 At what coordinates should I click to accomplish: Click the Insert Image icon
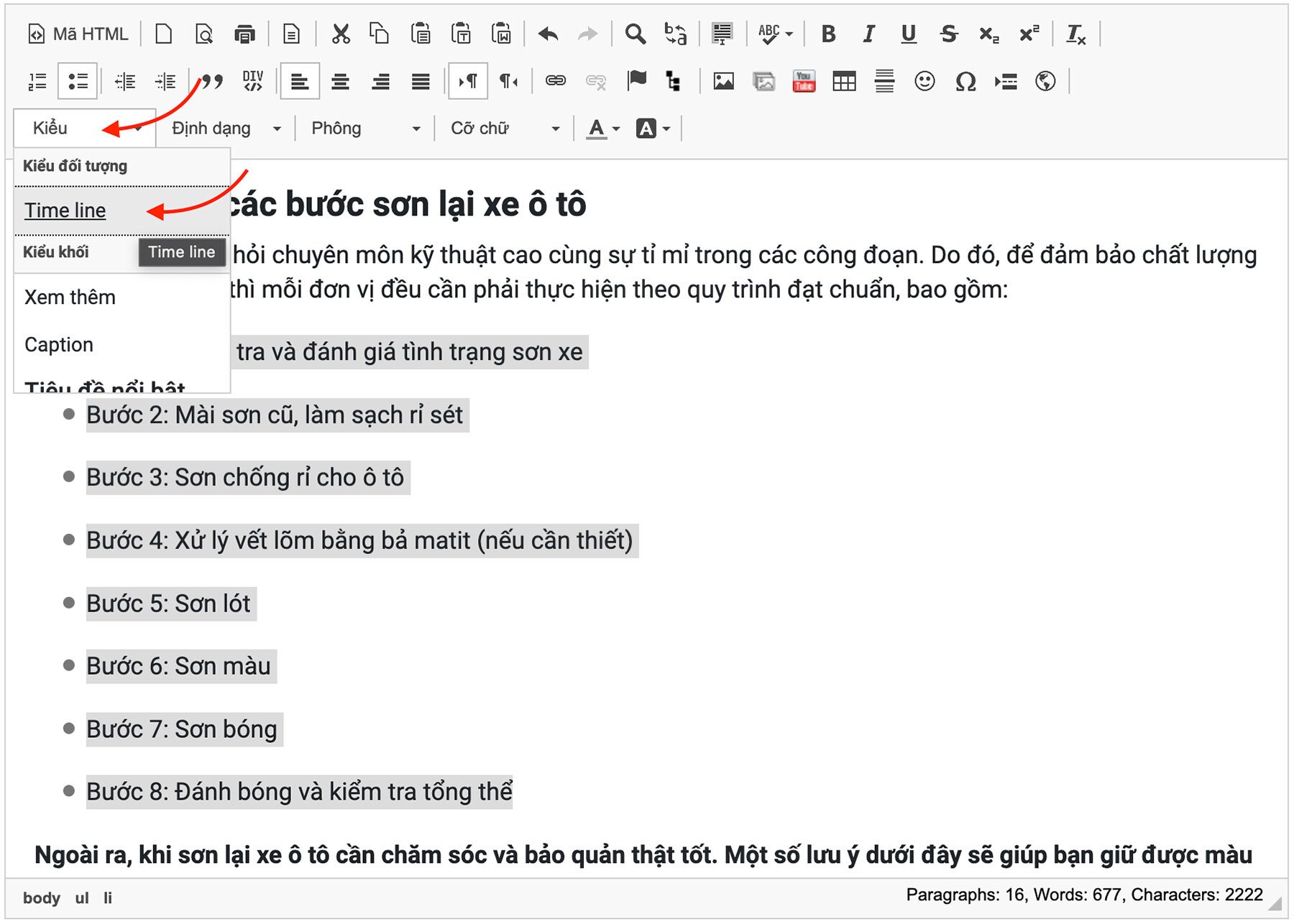point(723,81)
